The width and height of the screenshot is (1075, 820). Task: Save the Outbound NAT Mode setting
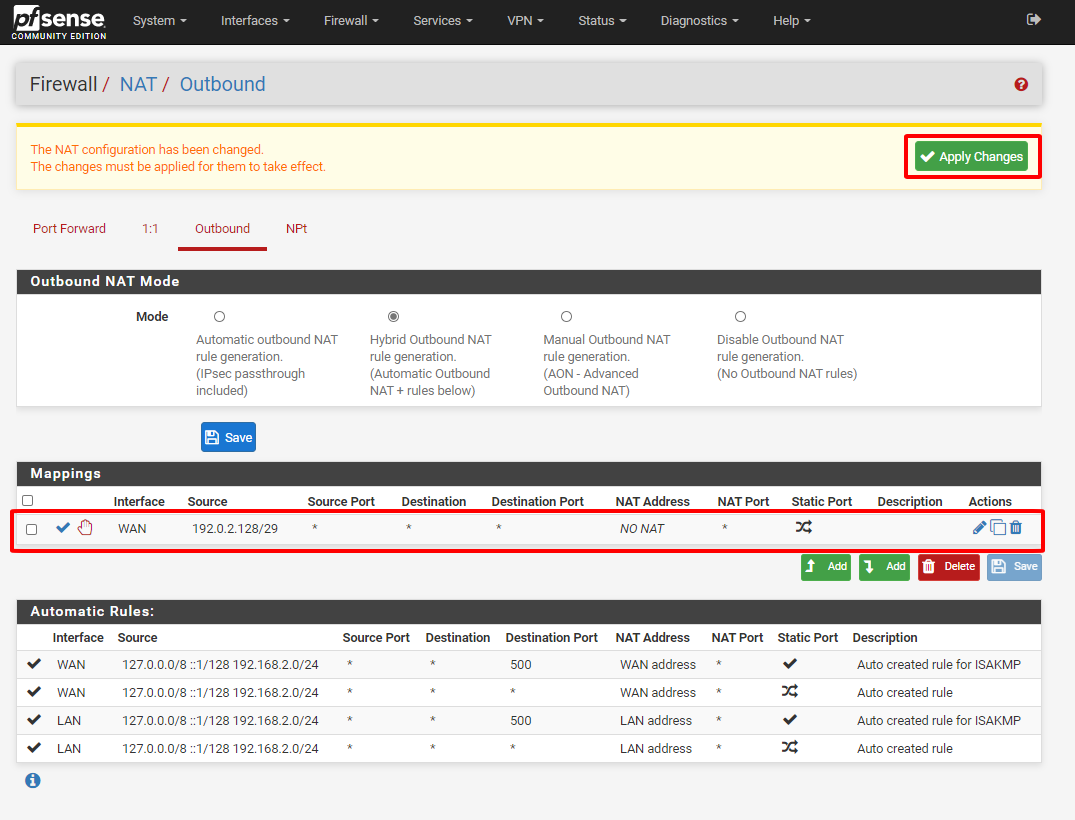point(228,437)
